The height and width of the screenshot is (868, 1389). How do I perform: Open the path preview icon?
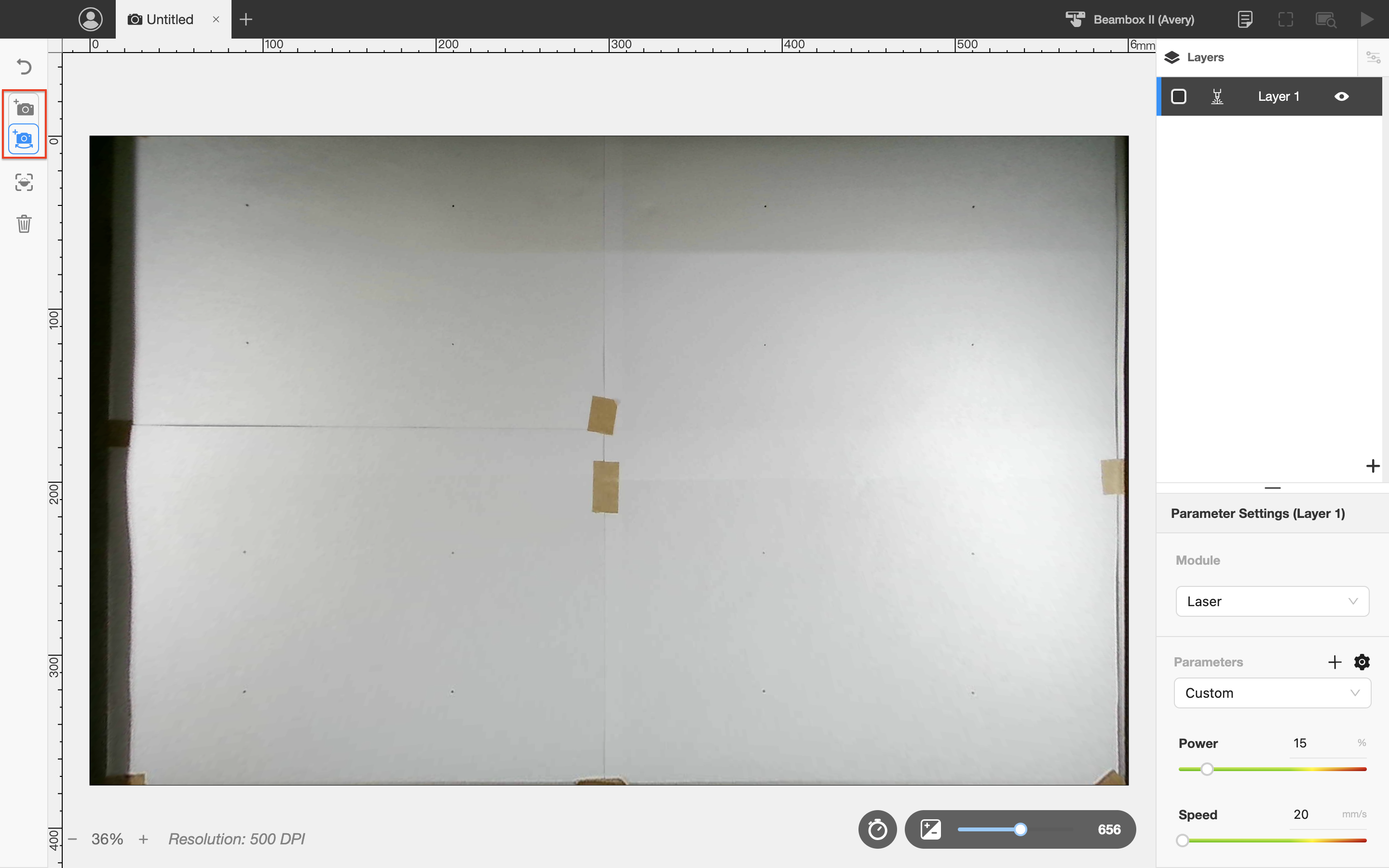pos(1326,19)
